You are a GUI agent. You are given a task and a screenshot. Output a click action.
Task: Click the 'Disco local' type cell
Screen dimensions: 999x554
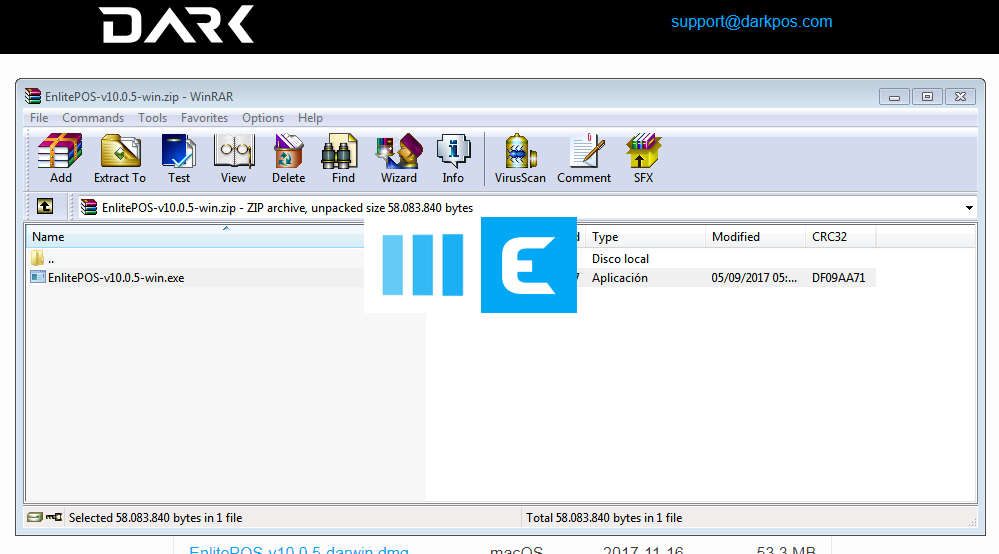pos(621,259)
